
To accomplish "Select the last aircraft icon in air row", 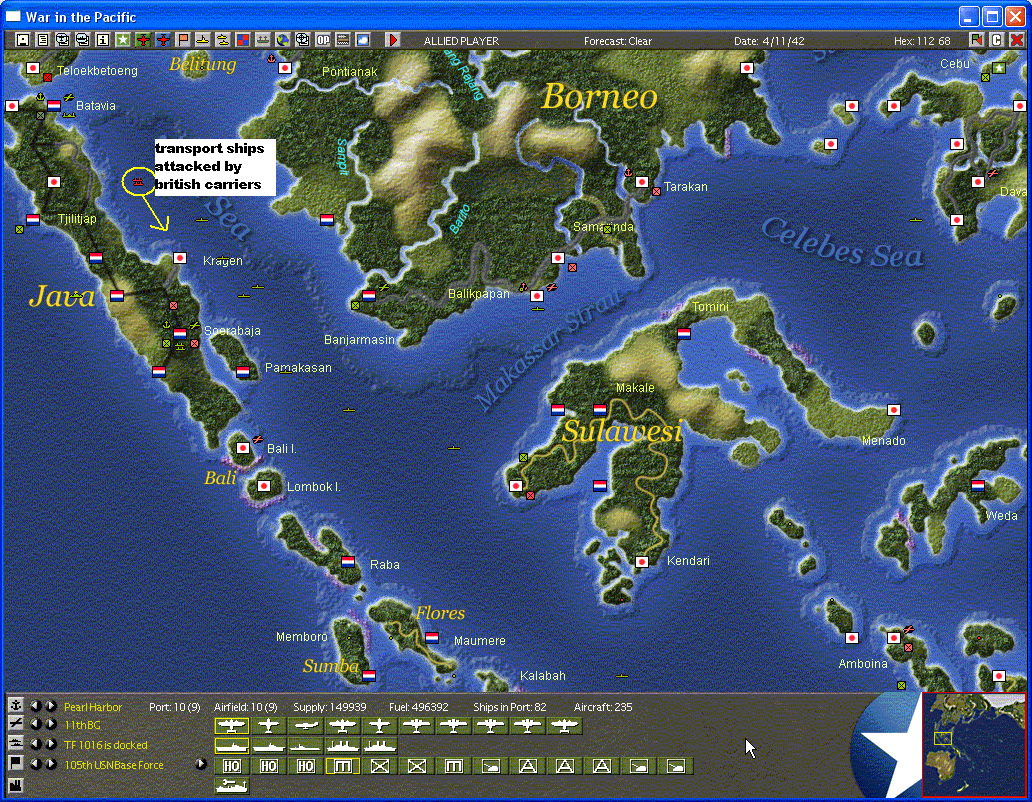I will coord(564,726).
